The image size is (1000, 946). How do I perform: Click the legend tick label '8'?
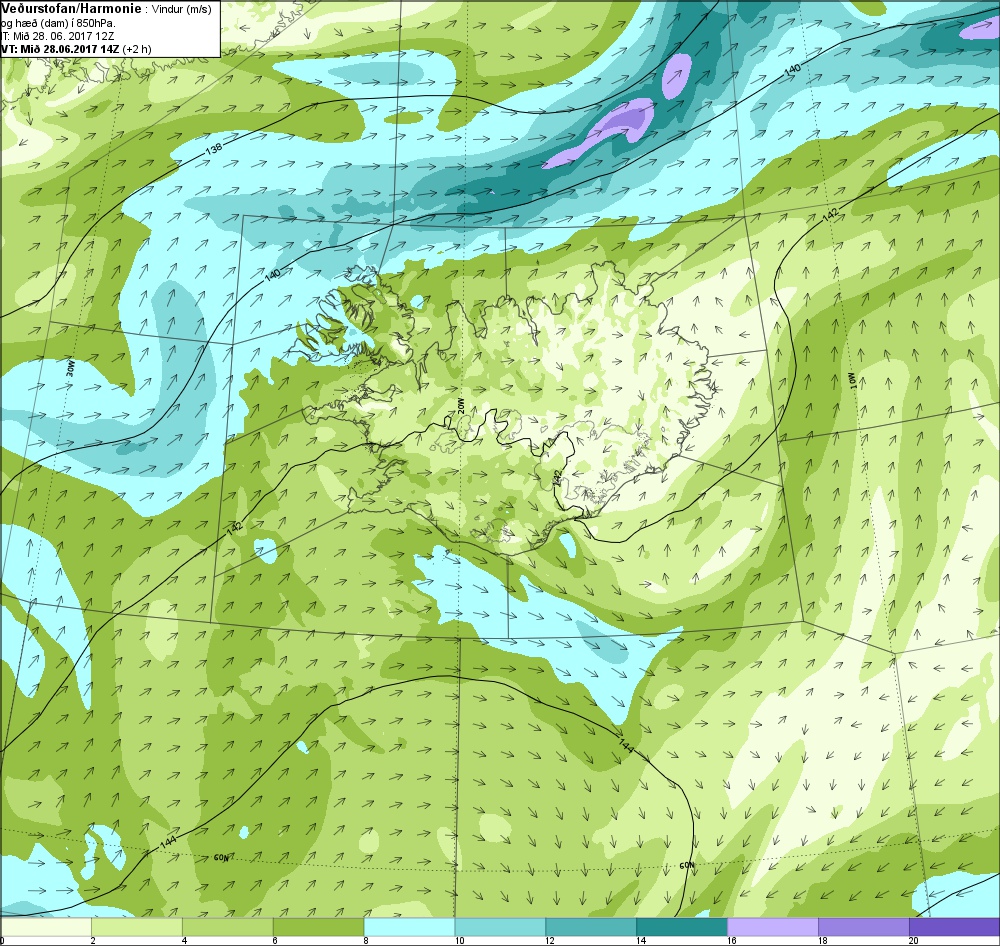(365, 940)
